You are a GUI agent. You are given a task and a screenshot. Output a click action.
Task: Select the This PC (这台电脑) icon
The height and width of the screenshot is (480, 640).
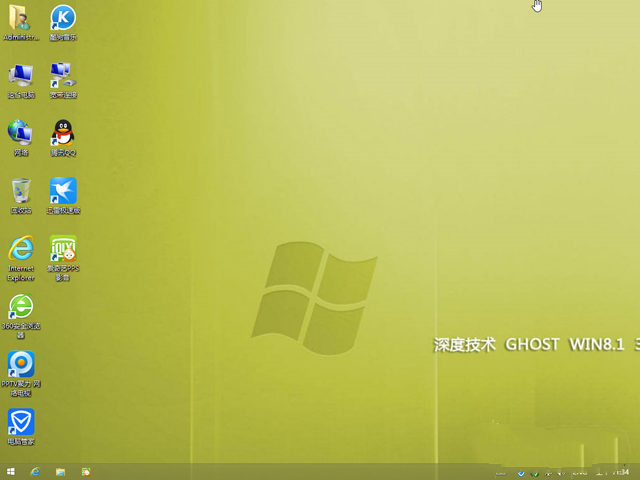pos(20,75)
